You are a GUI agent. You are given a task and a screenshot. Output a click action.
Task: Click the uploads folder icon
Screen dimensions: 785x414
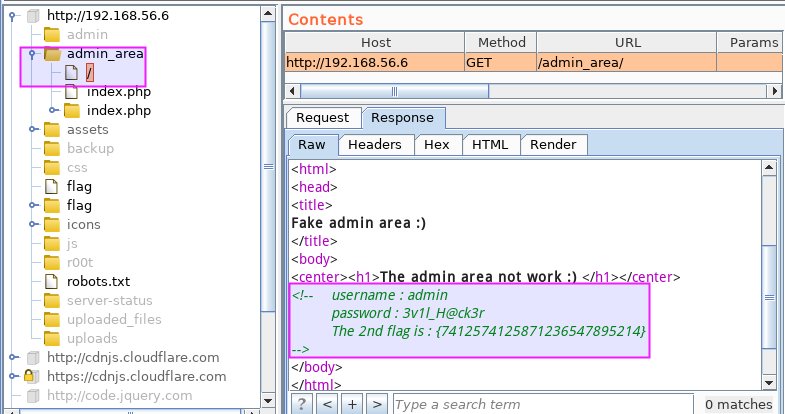point(52,339)
